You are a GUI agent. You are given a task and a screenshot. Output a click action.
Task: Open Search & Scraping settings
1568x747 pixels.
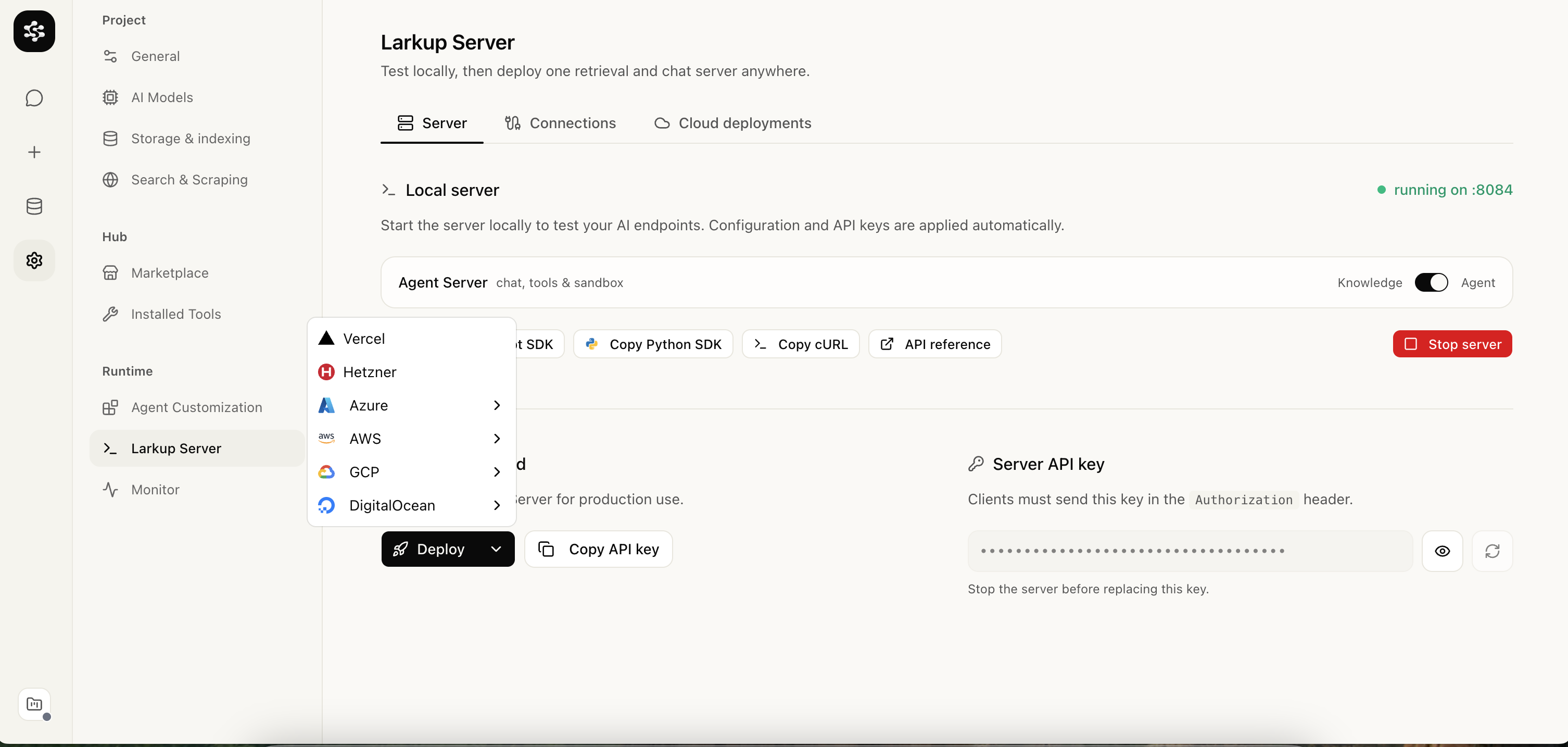[197, 180]
